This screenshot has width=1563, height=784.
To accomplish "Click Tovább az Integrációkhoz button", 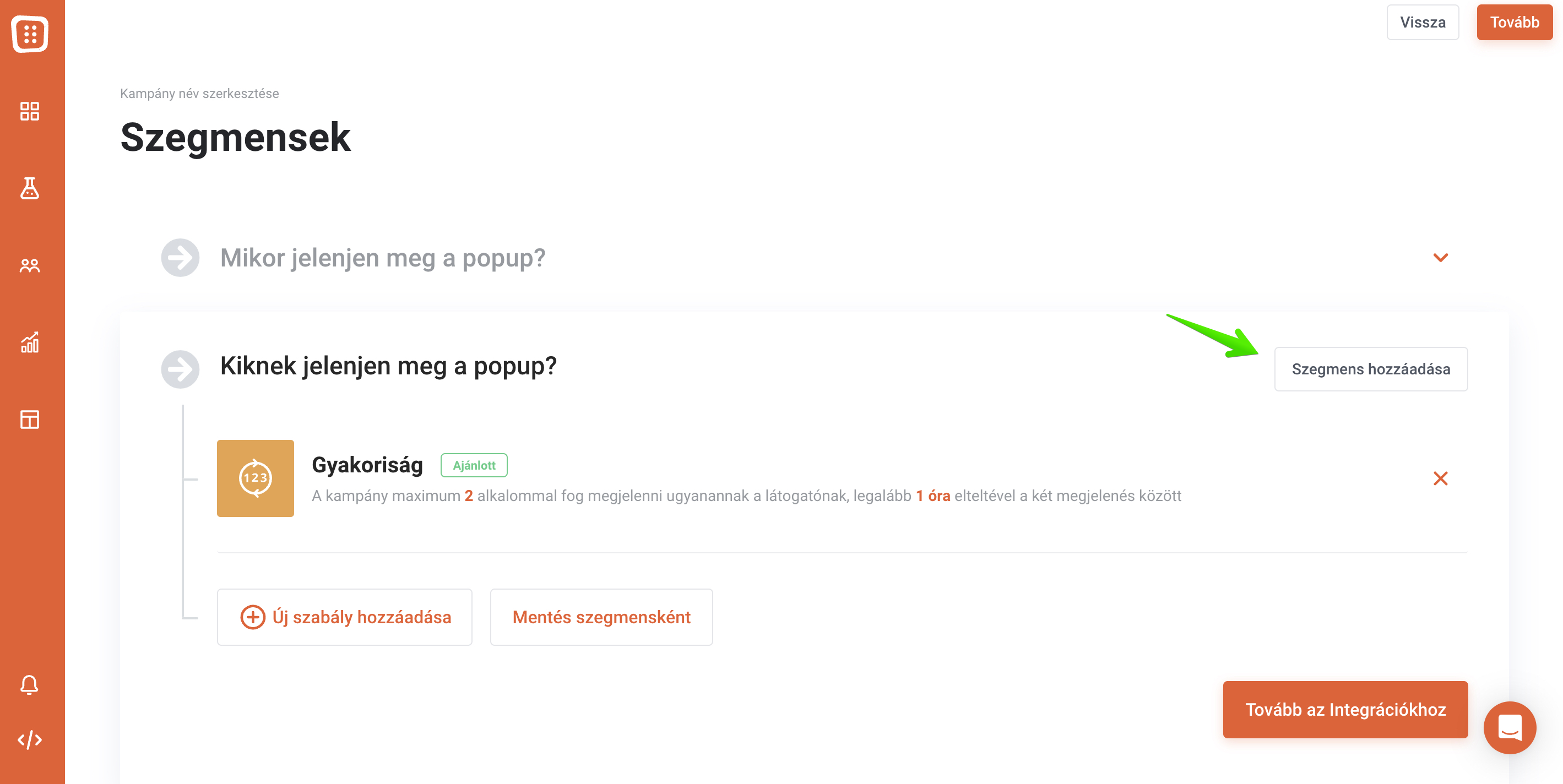I will coord(1345,710).
